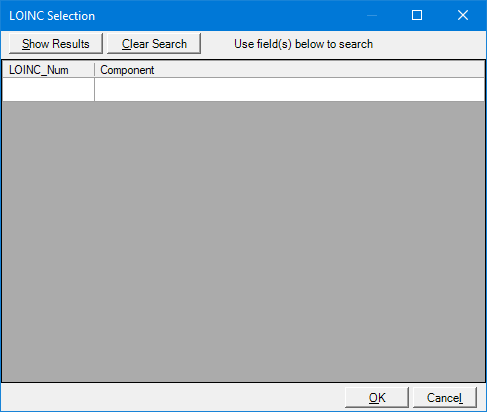
Task: Click blank toolbar space right of search hint
Action: click(x=430, y=44)
